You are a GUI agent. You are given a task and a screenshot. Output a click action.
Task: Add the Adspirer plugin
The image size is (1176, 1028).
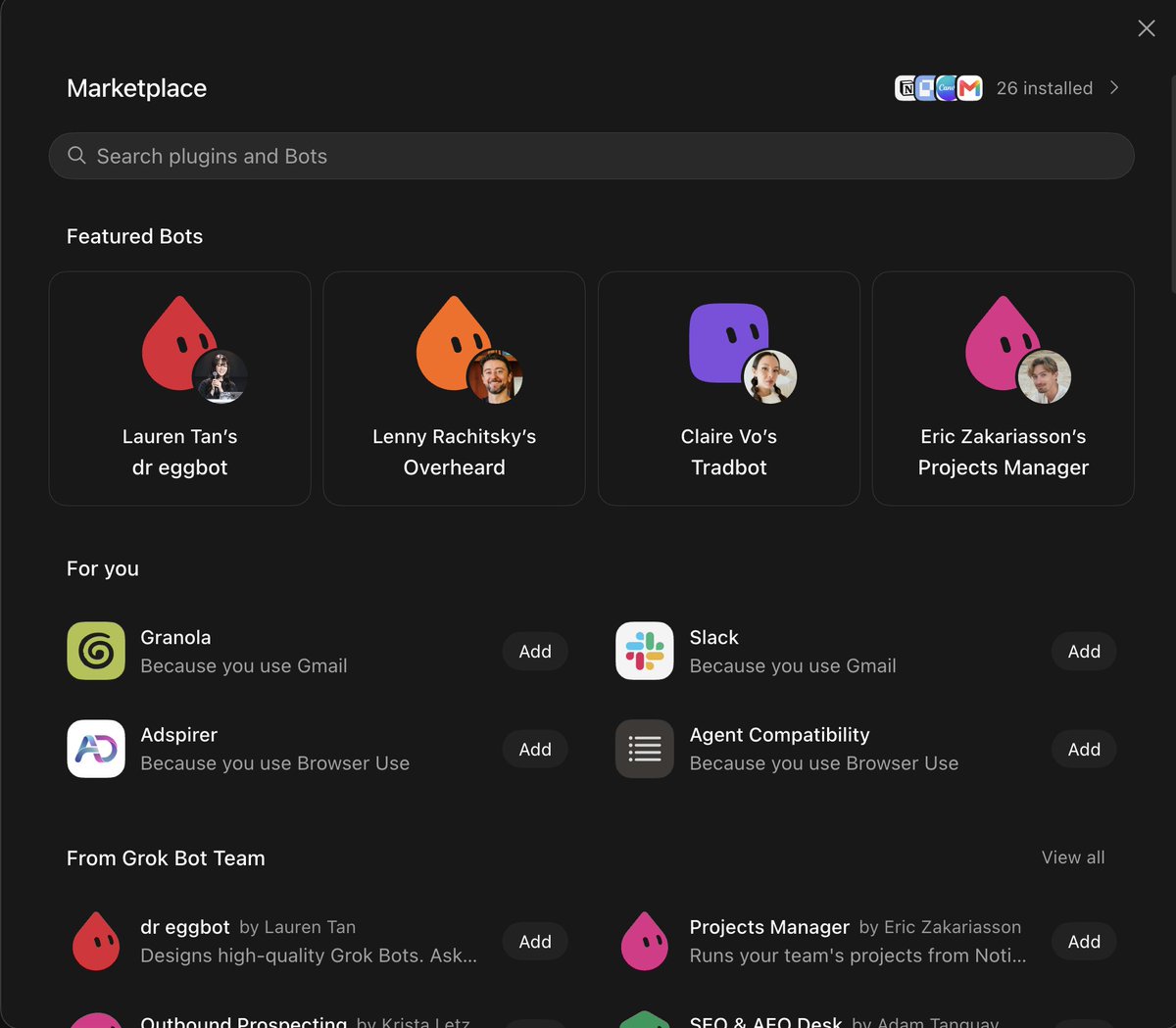535,750
